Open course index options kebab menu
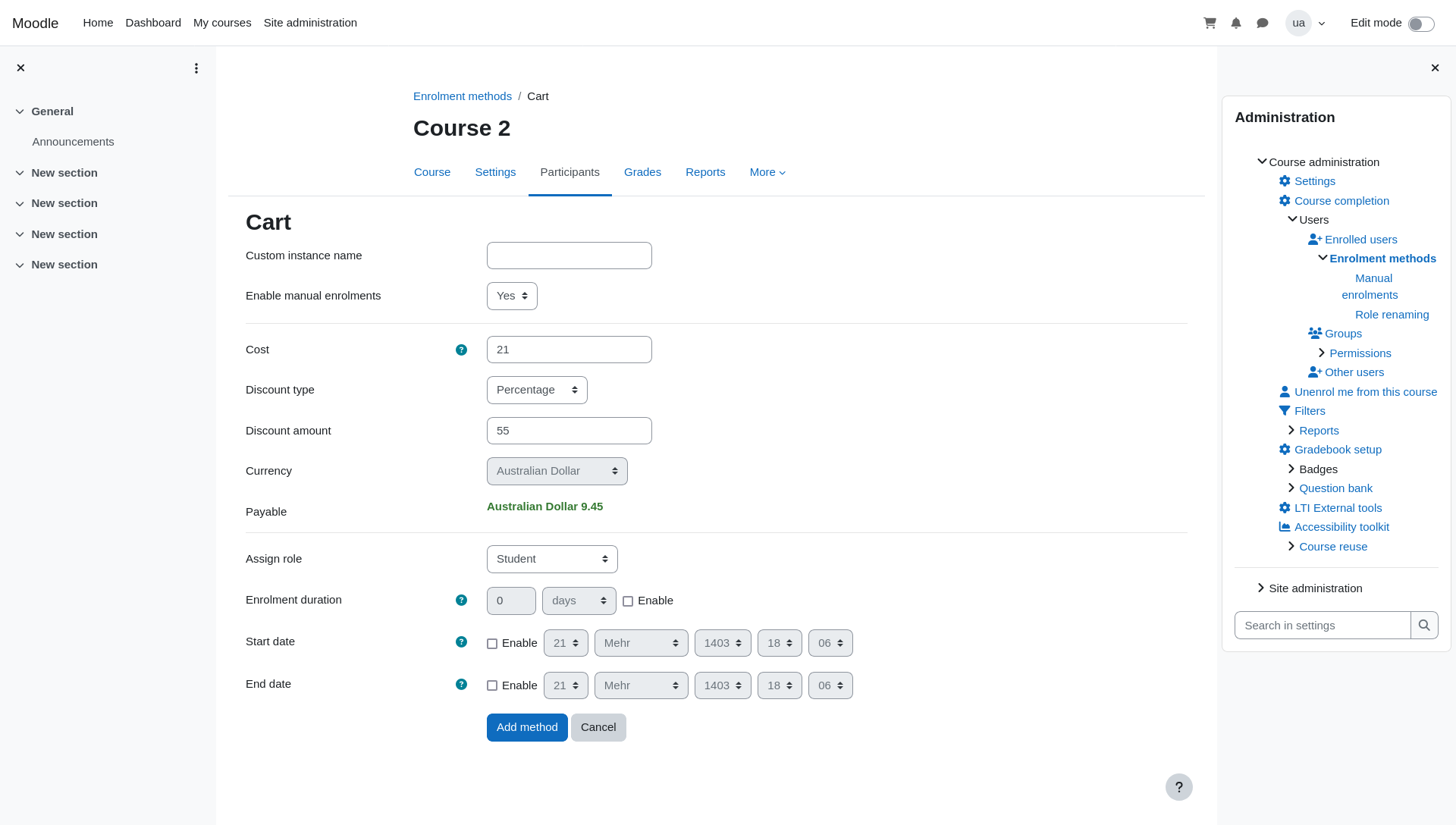This screenshot has height=825, width=1456. [196, 68]
